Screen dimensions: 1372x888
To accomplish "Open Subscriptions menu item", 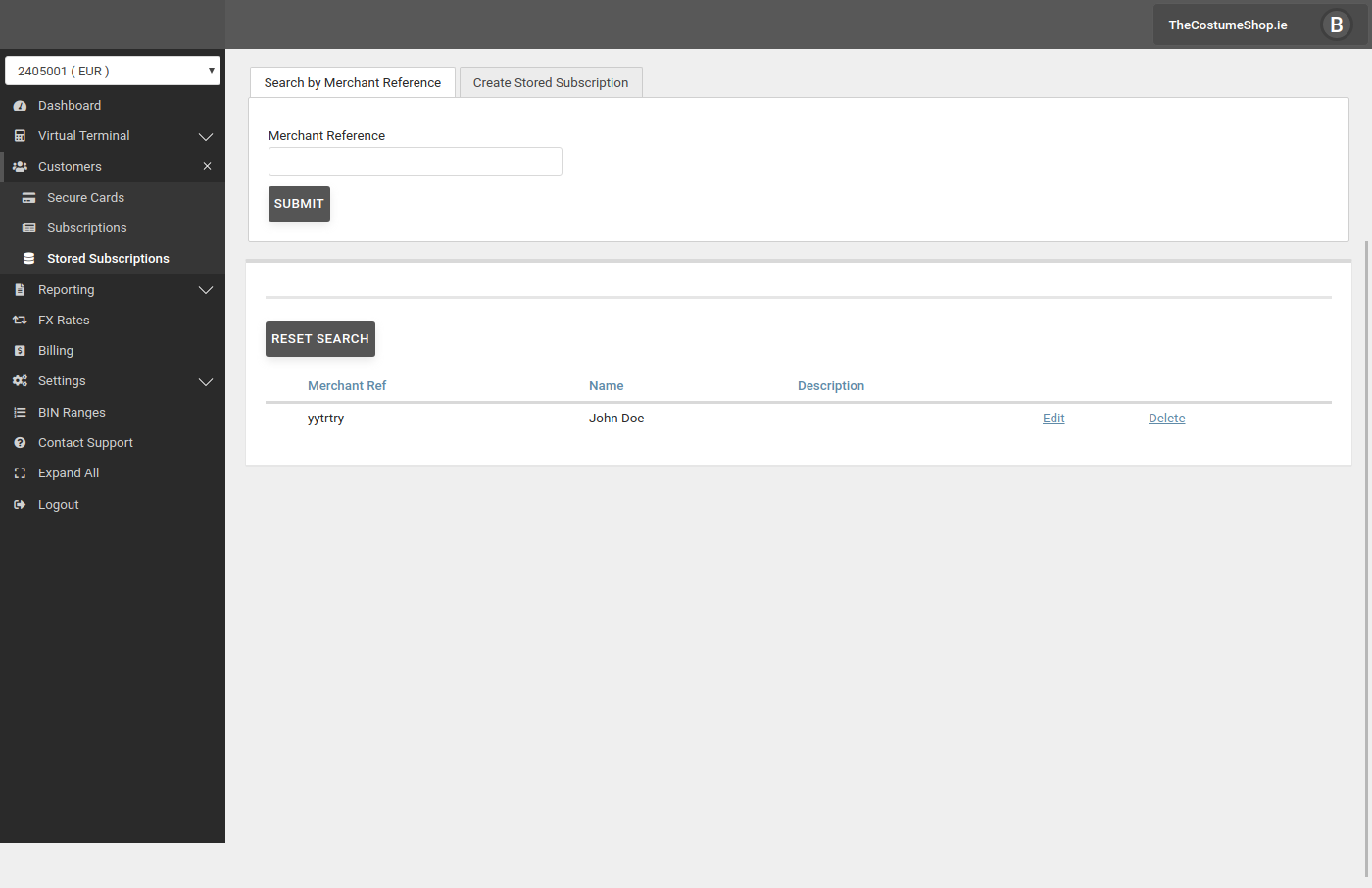I will click(87, 228).
